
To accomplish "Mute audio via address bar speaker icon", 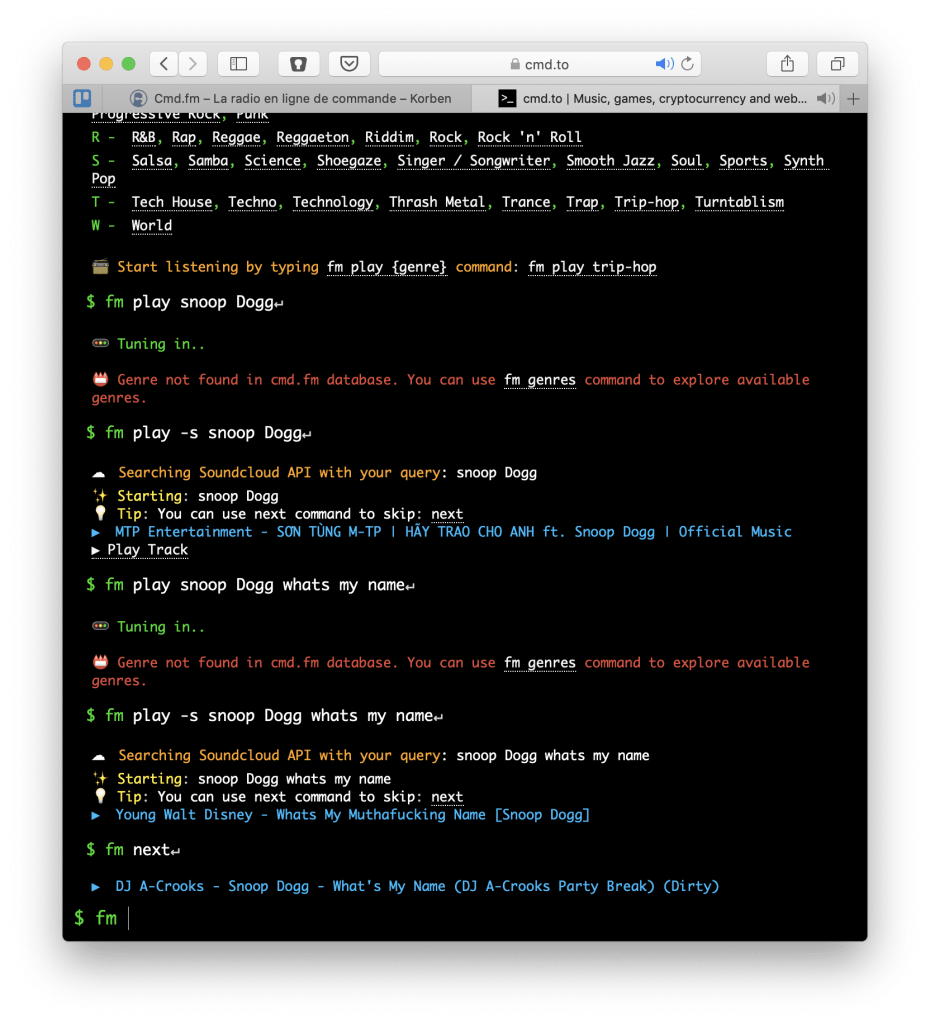I will coord(664,63).
